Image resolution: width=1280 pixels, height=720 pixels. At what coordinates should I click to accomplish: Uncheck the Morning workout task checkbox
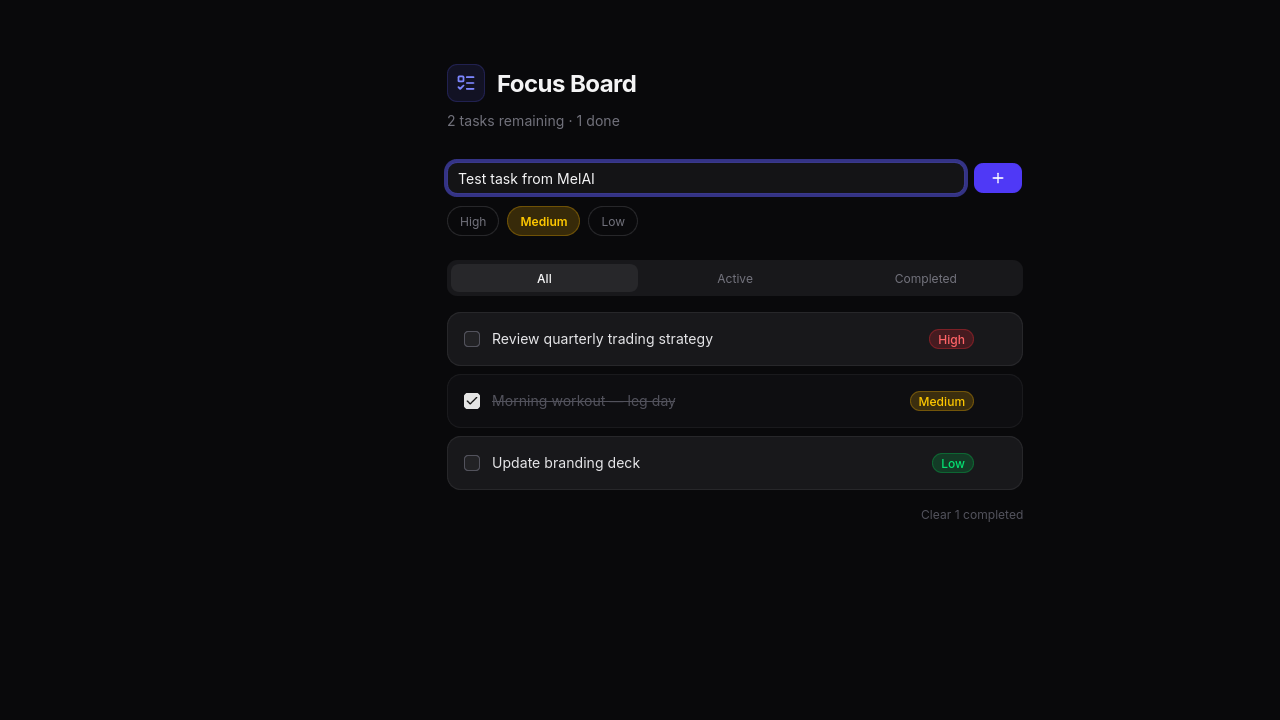coord(472,401)
